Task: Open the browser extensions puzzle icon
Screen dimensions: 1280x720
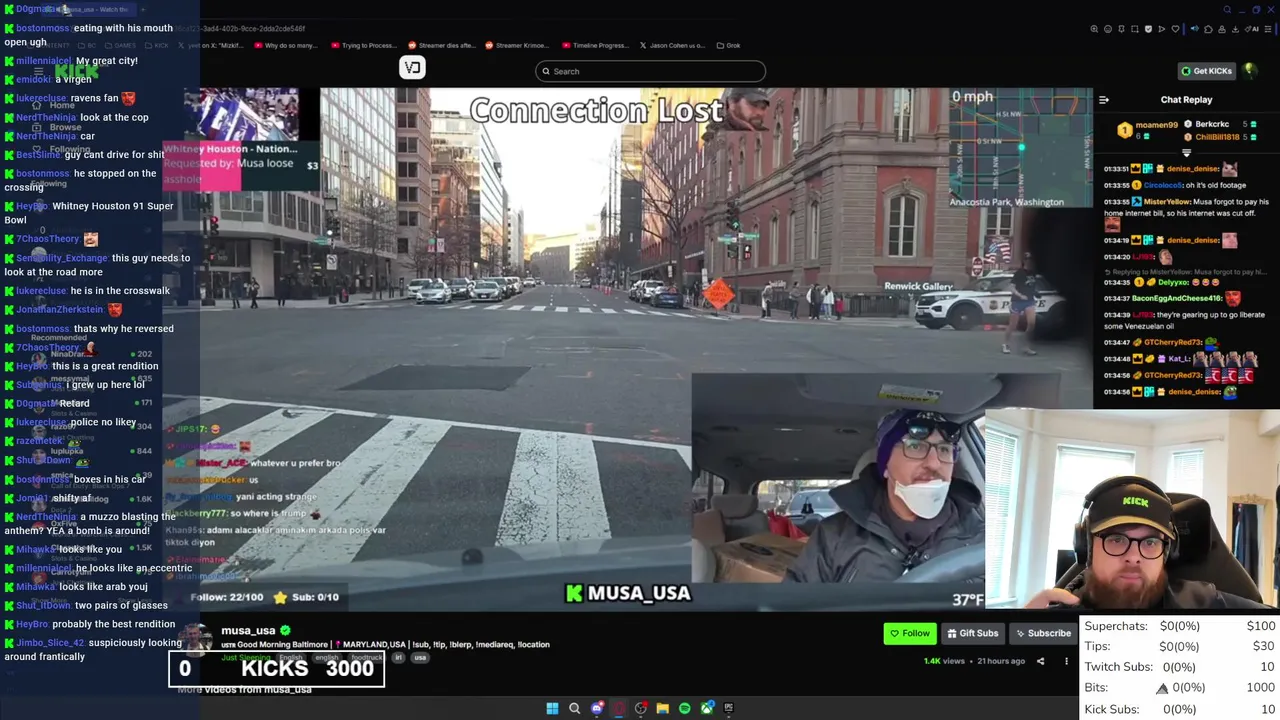Action: (1208, 29)
